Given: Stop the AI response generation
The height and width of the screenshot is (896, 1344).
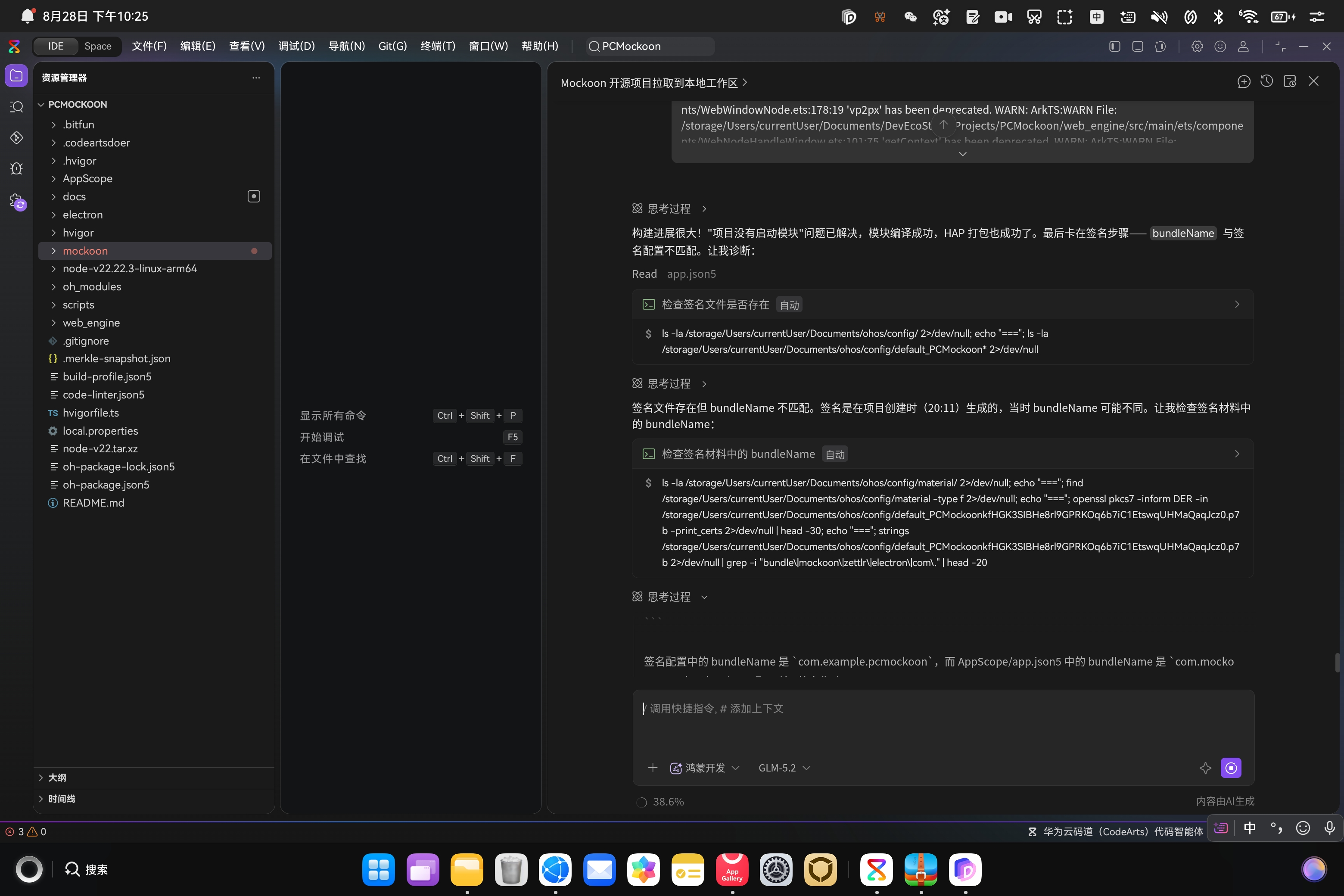Looking at the screenshot, I should tap(1231, 768).
